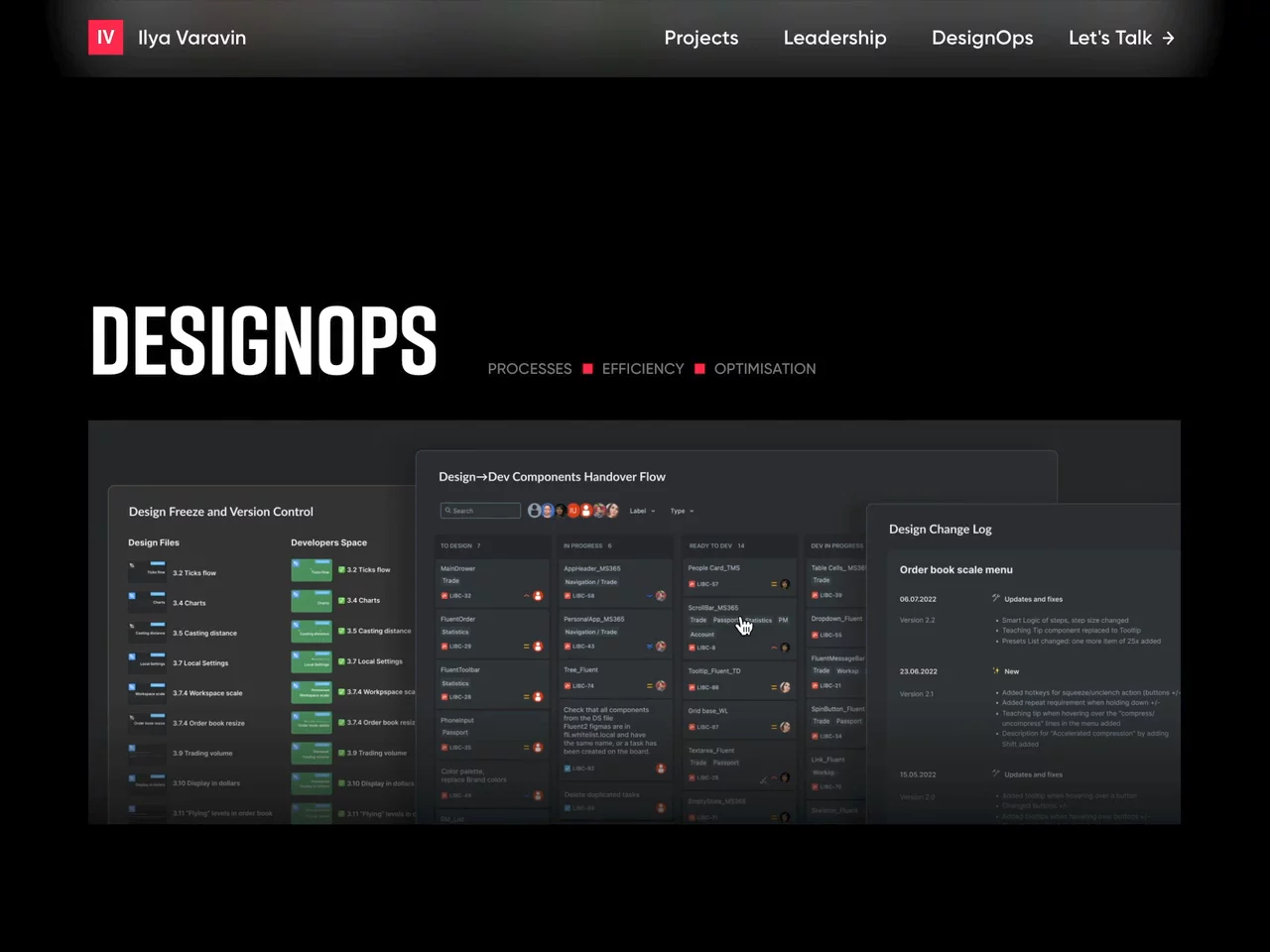
Task: Click the Let's Talk link
Action: 1110,38
